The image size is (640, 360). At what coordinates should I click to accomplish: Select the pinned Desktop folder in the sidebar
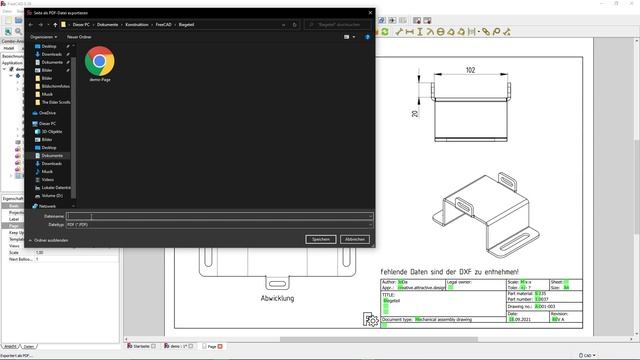pos(49,47)
